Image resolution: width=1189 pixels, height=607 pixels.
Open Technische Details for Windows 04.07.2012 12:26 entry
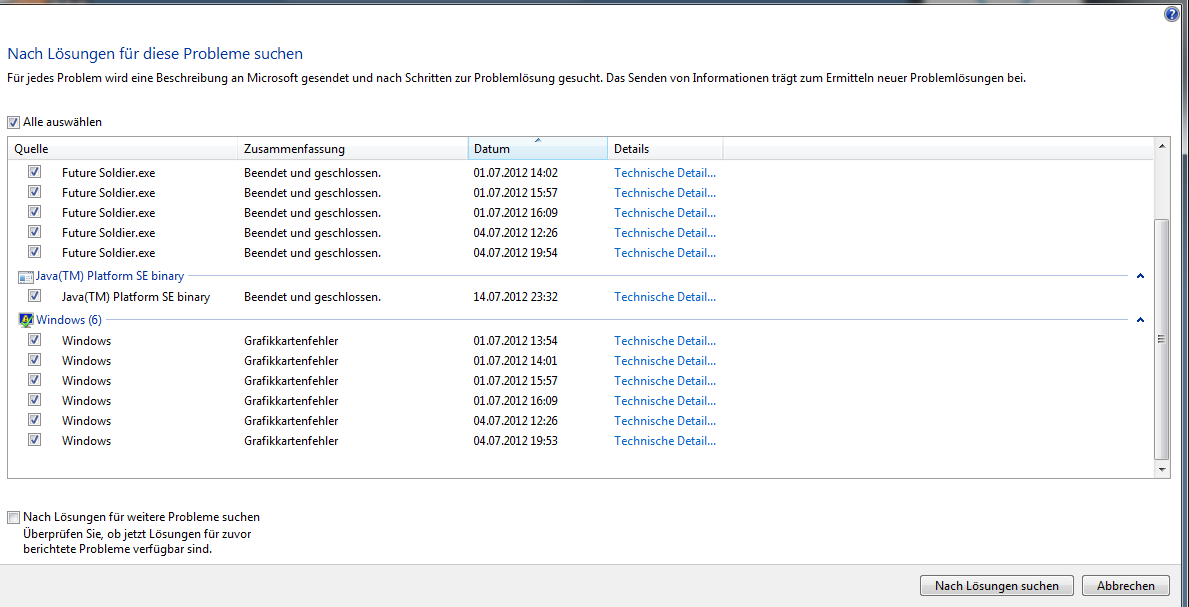pyautogui.click(x=665, y=421)
